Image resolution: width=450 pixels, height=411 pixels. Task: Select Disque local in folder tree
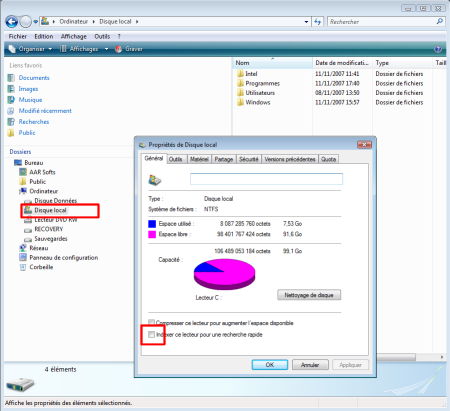(50, 210)
